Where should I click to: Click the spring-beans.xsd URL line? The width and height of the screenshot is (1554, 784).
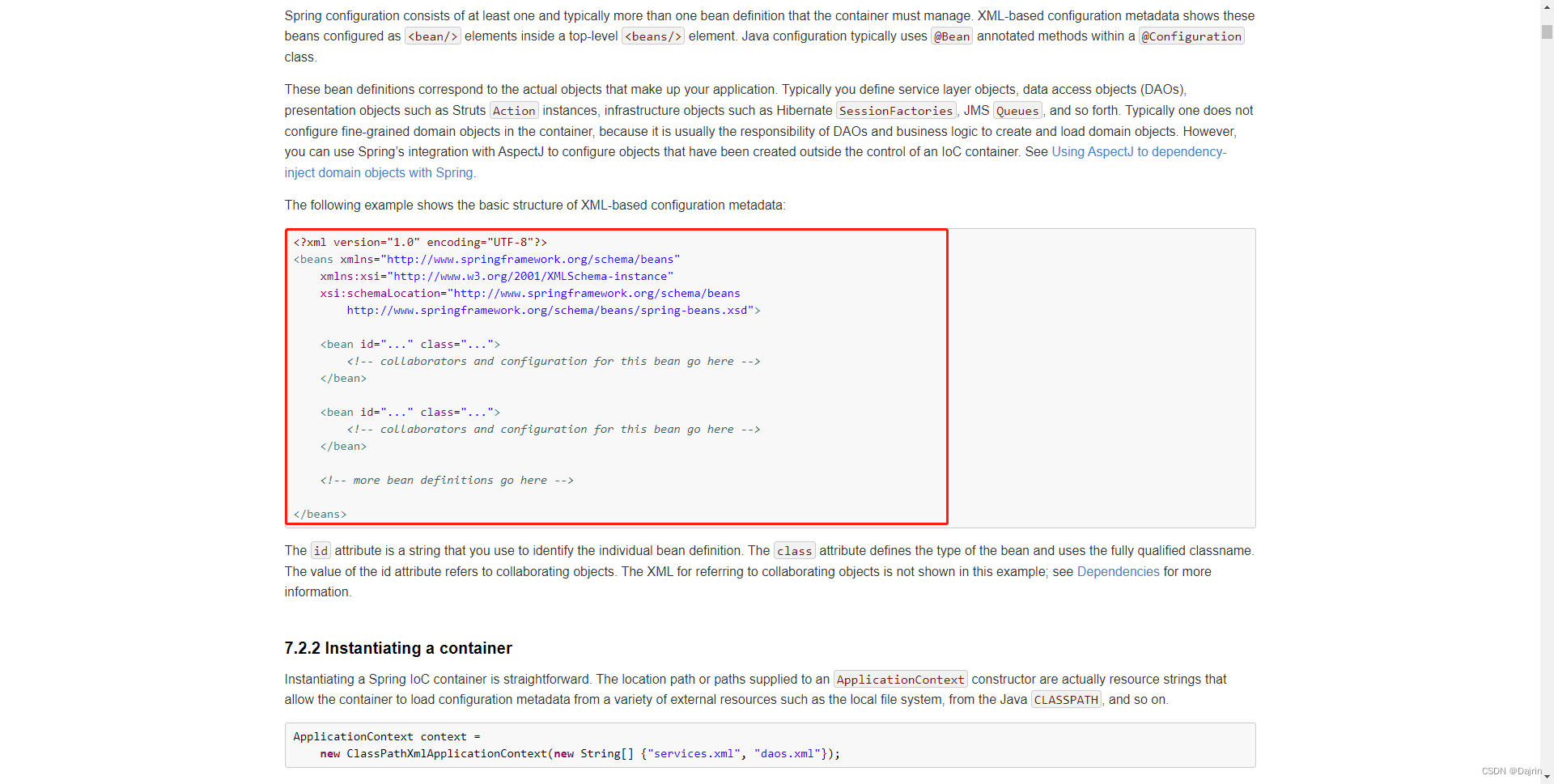[554, 311]
